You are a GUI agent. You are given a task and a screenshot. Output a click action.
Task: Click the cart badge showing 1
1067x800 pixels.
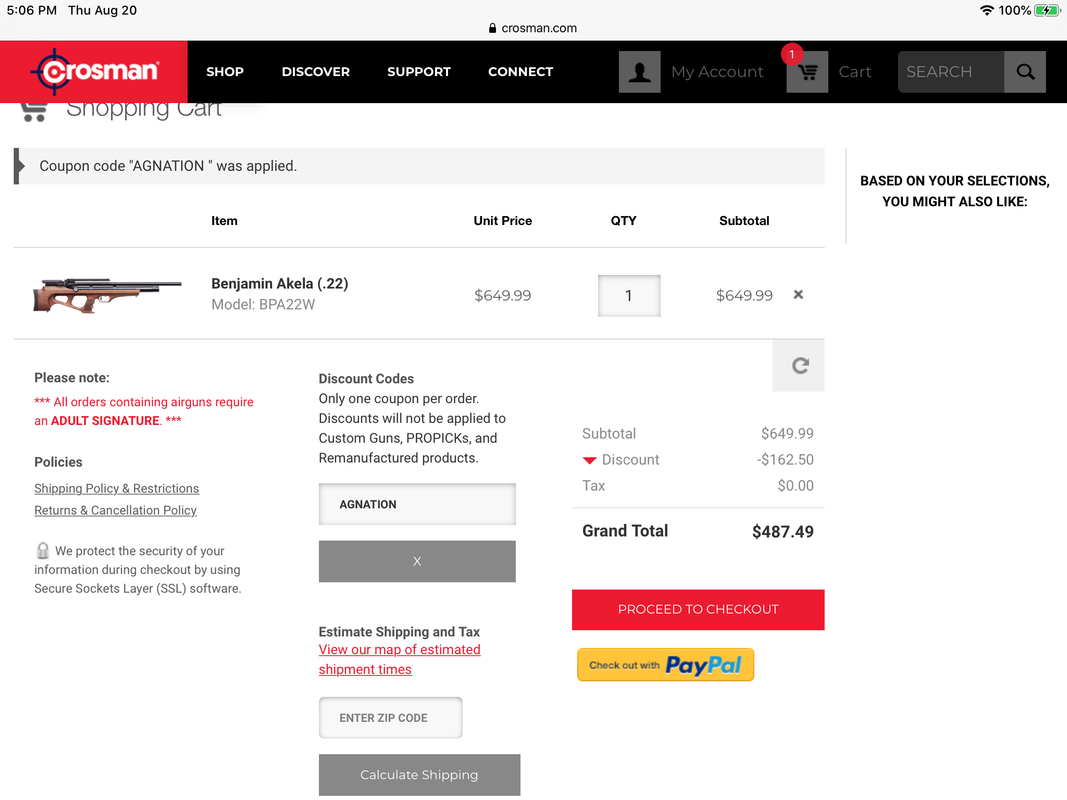point(792,54)
